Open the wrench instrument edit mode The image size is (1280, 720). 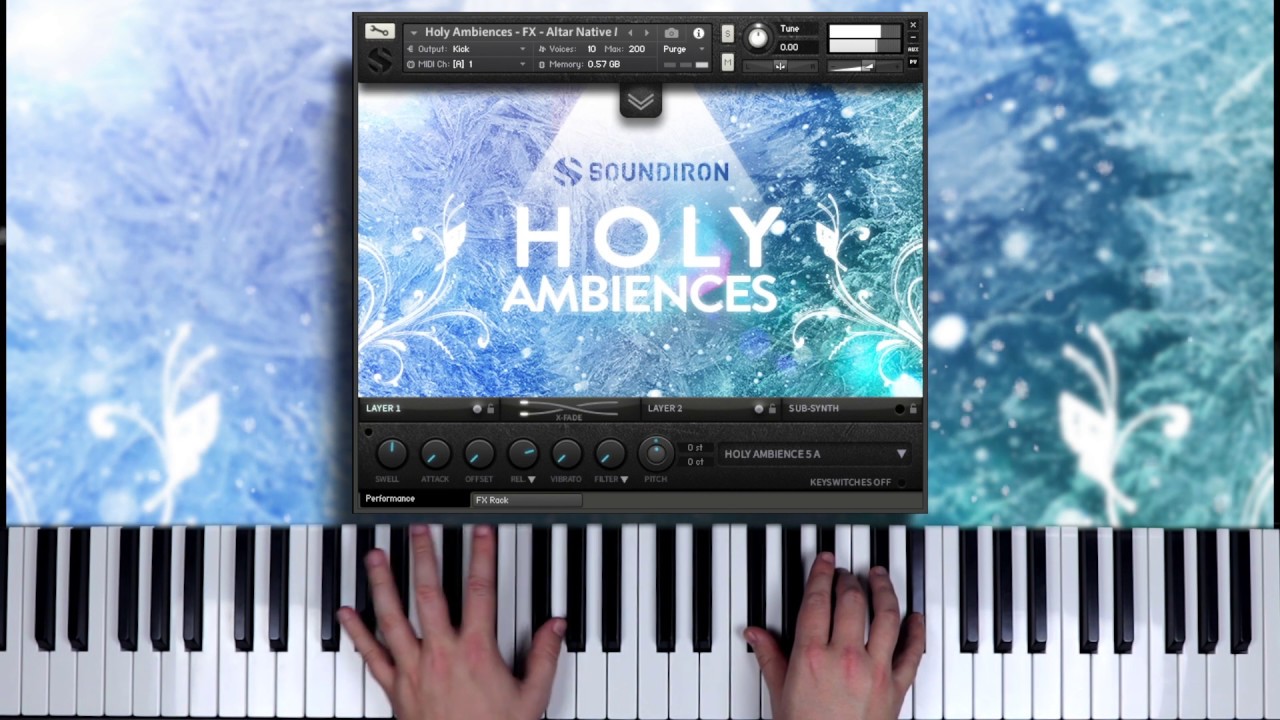pos(379,31)
